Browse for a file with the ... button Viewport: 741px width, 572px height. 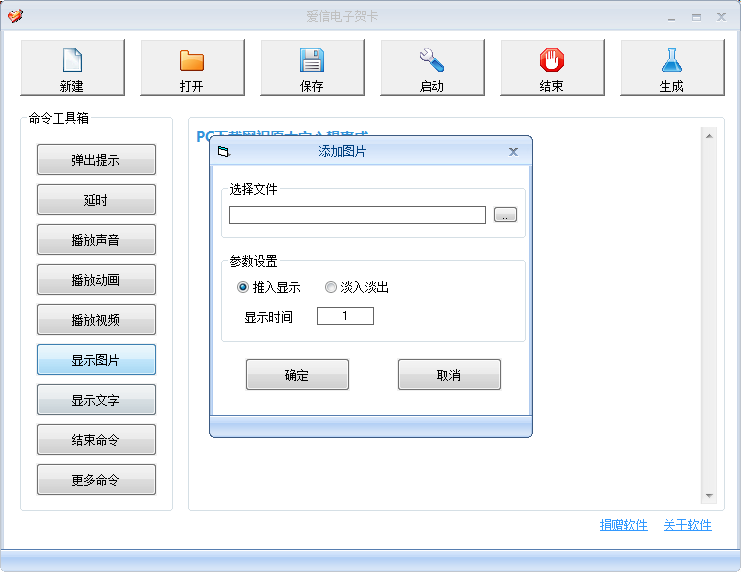click(x=505, y=215)
